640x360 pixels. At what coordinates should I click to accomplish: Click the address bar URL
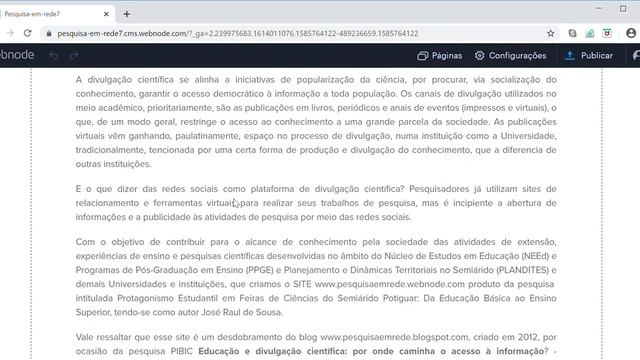238,33
